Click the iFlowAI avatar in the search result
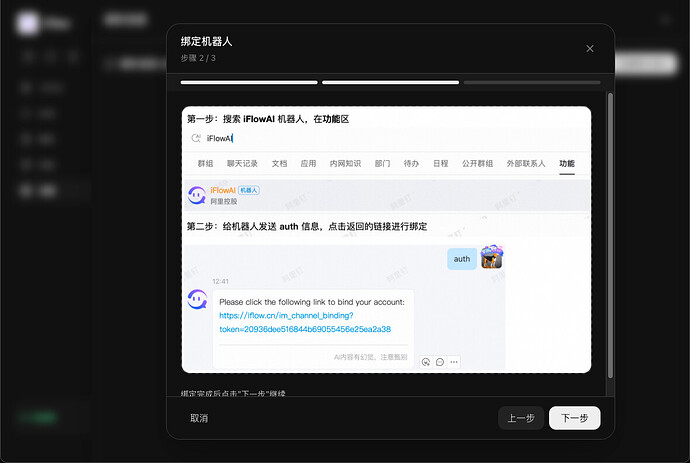The width and height of the screenshot is (690, 463). point(197,195)
